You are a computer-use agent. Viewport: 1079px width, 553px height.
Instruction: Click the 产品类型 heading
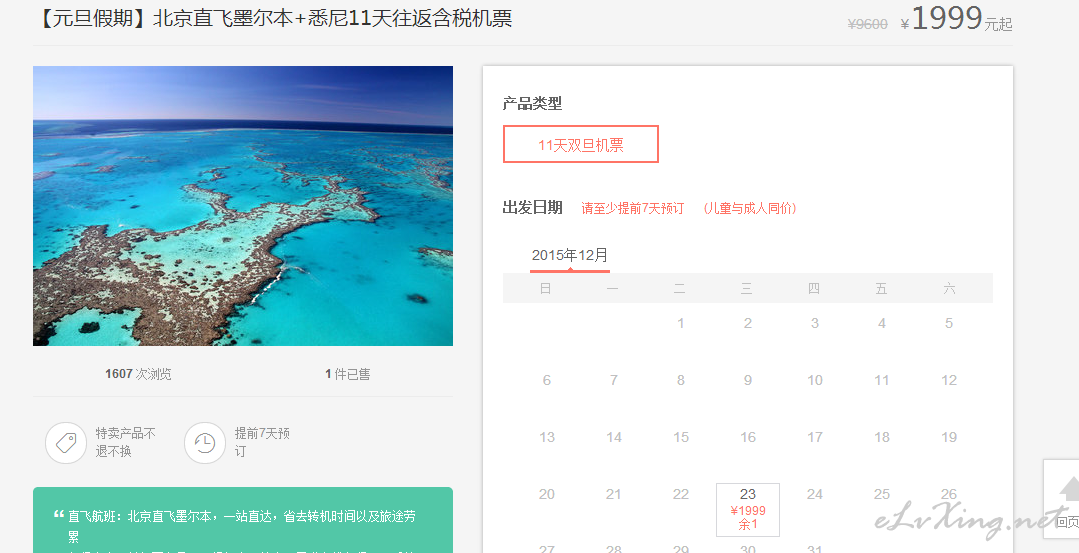[x=533, y=104]
